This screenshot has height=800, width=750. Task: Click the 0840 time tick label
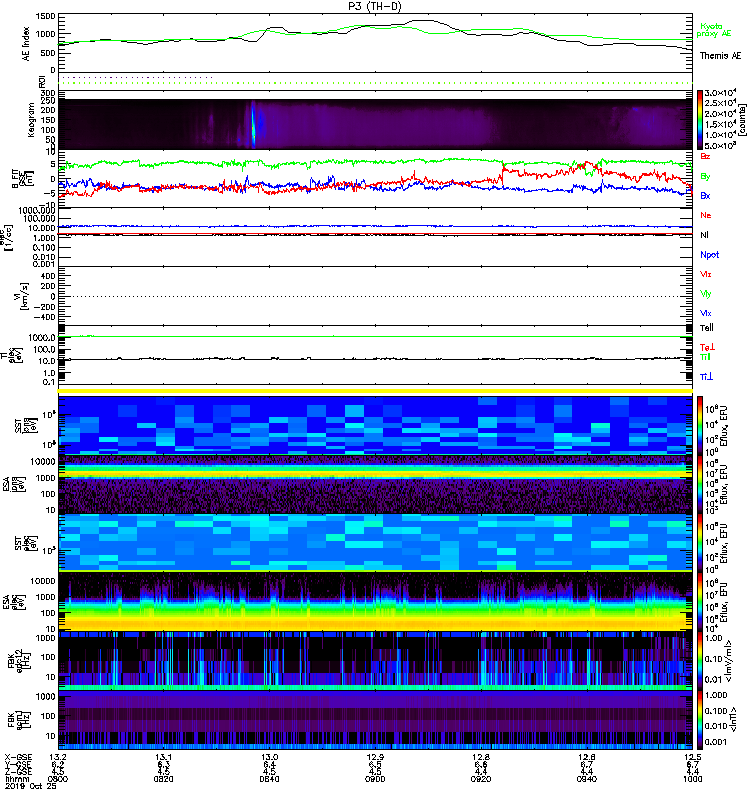(269, 779)
